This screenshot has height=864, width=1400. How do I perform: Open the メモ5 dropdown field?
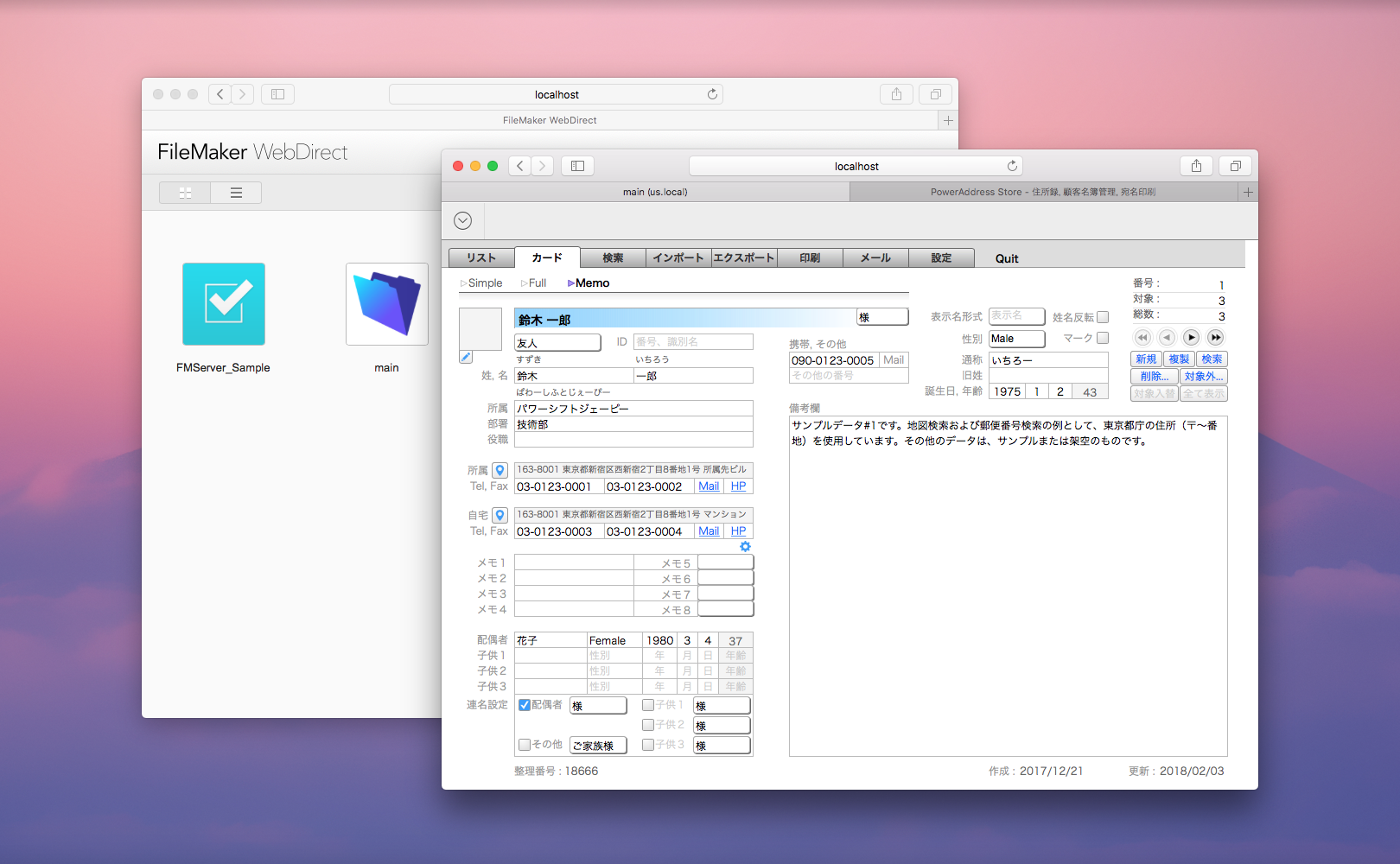point(726,562)
